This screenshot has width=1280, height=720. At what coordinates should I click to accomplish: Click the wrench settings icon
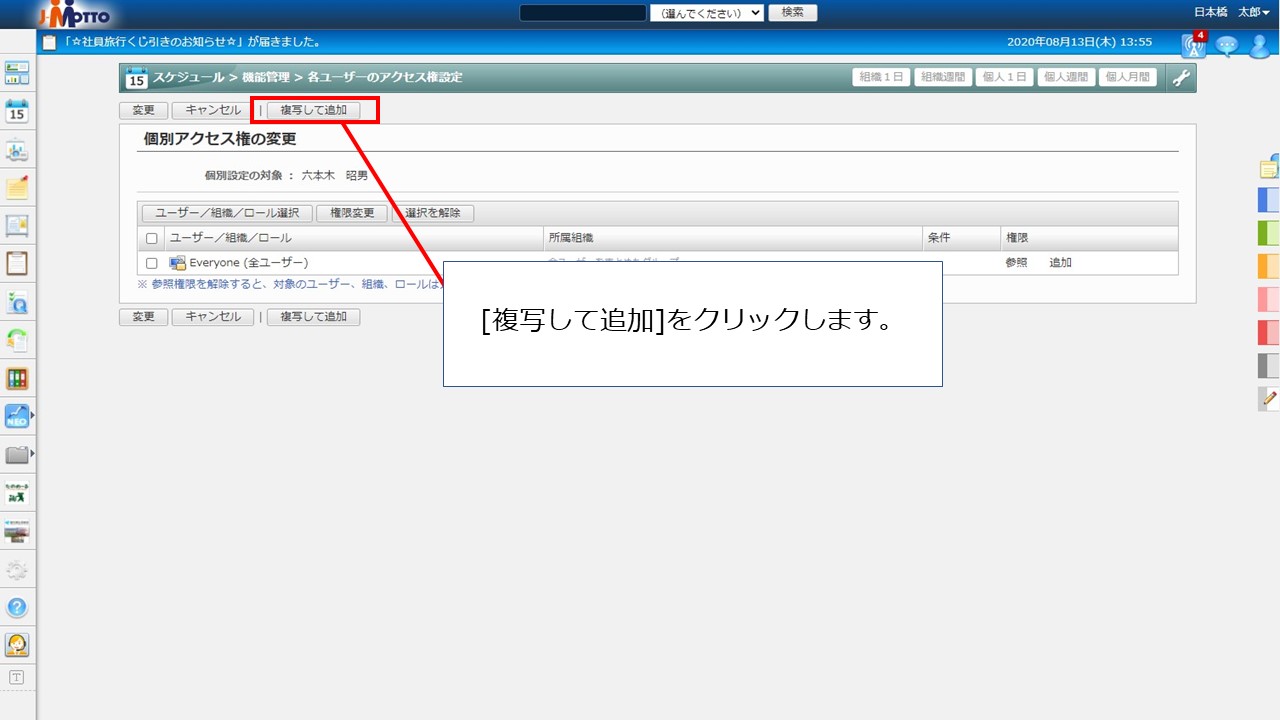tap(1181, 78)
